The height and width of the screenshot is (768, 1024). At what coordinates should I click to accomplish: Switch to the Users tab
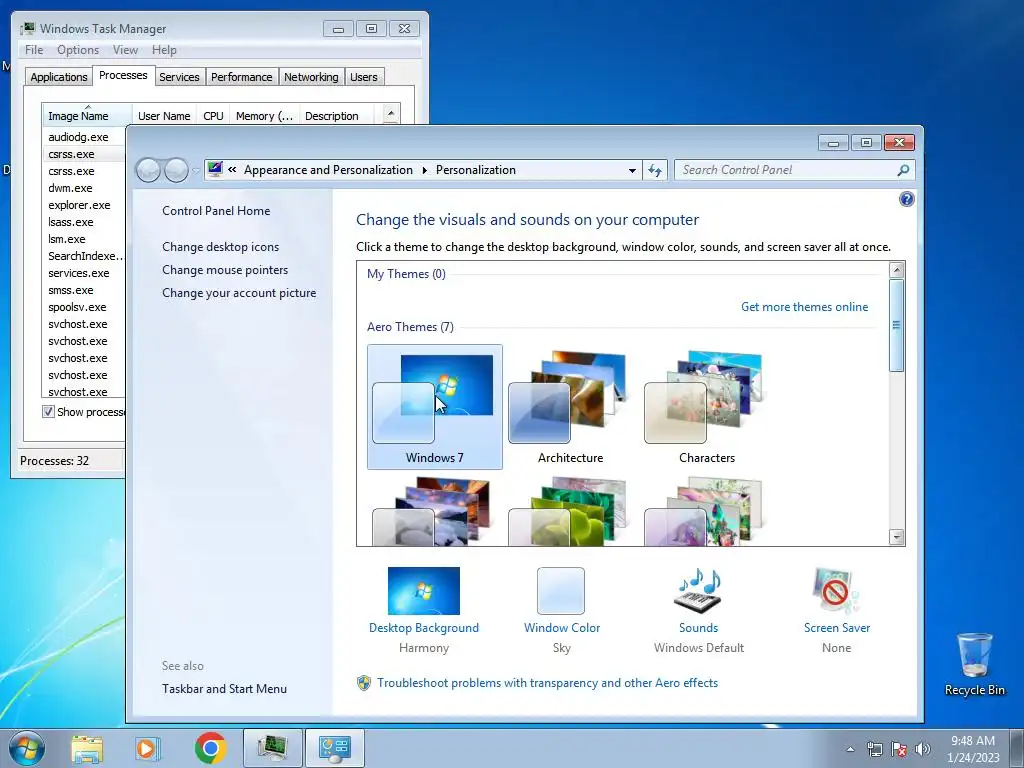point(364,77)
